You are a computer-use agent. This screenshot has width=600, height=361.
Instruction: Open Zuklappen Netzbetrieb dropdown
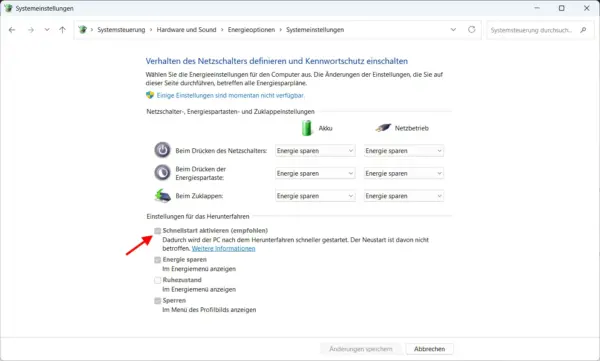[404, 196]
